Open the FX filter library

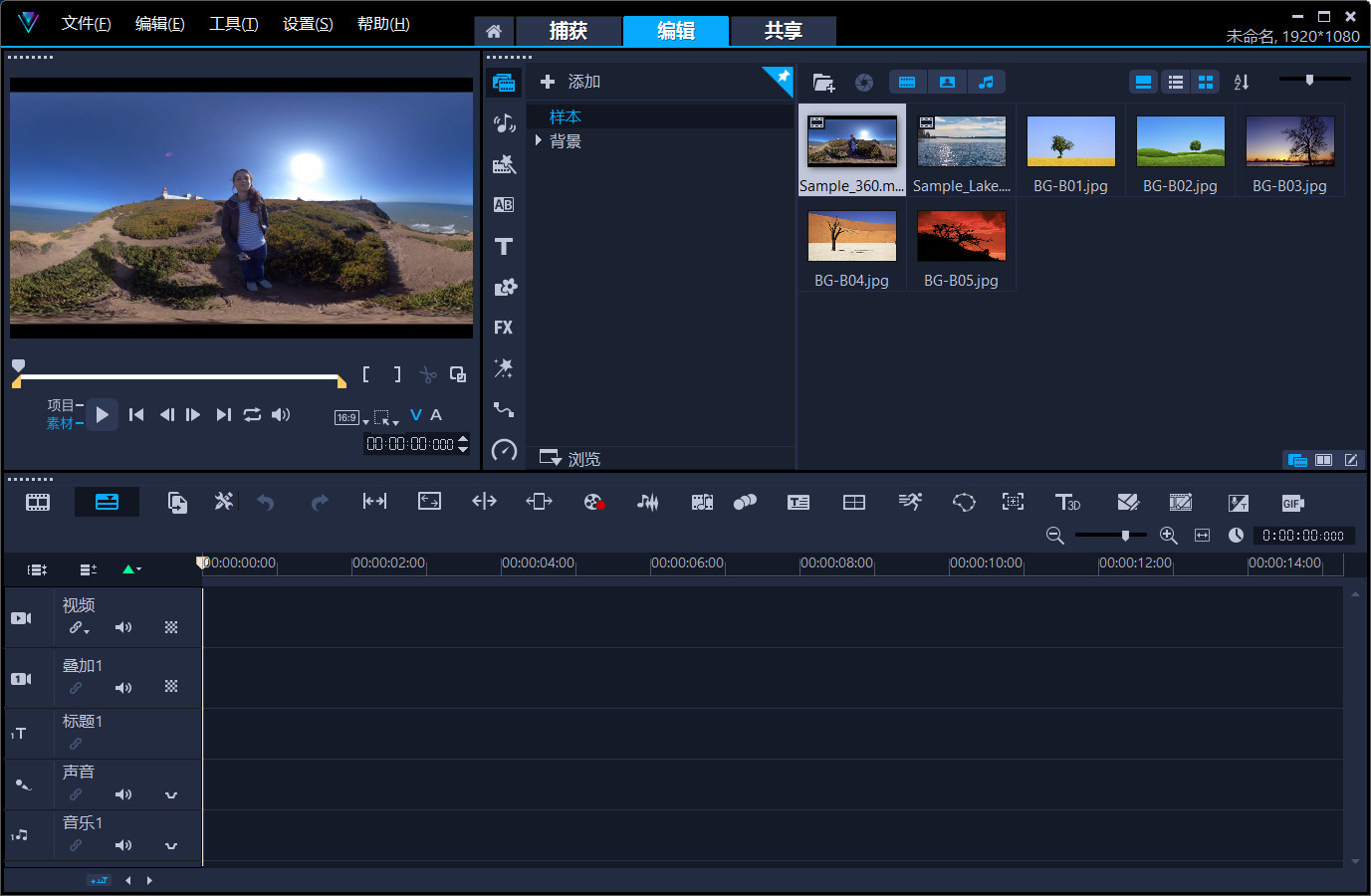(x=504, y=328)
